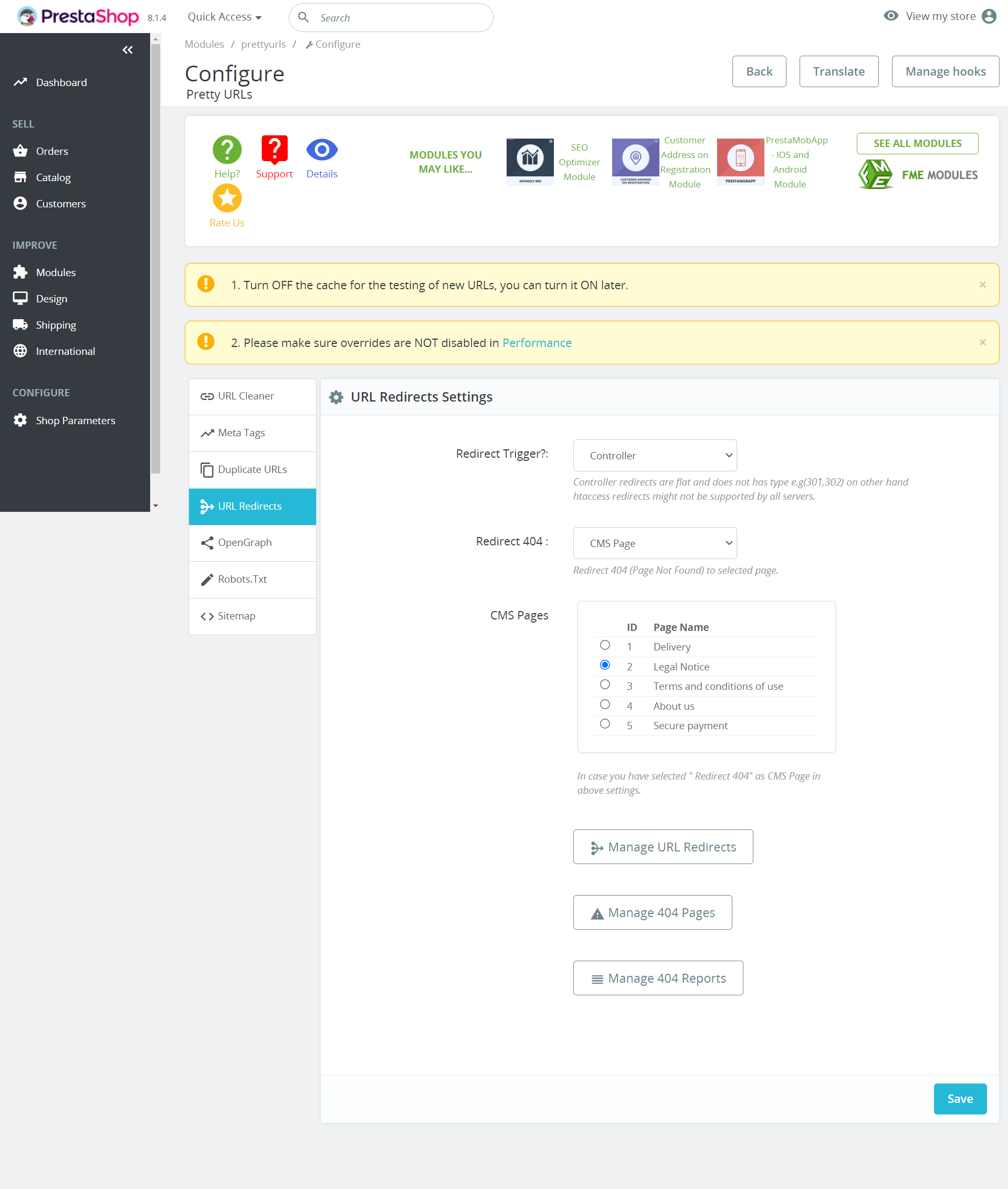Viewport: 1008px width, 1189px height.
Task: Click the green Help question mark icon
Action: point(227,150)
